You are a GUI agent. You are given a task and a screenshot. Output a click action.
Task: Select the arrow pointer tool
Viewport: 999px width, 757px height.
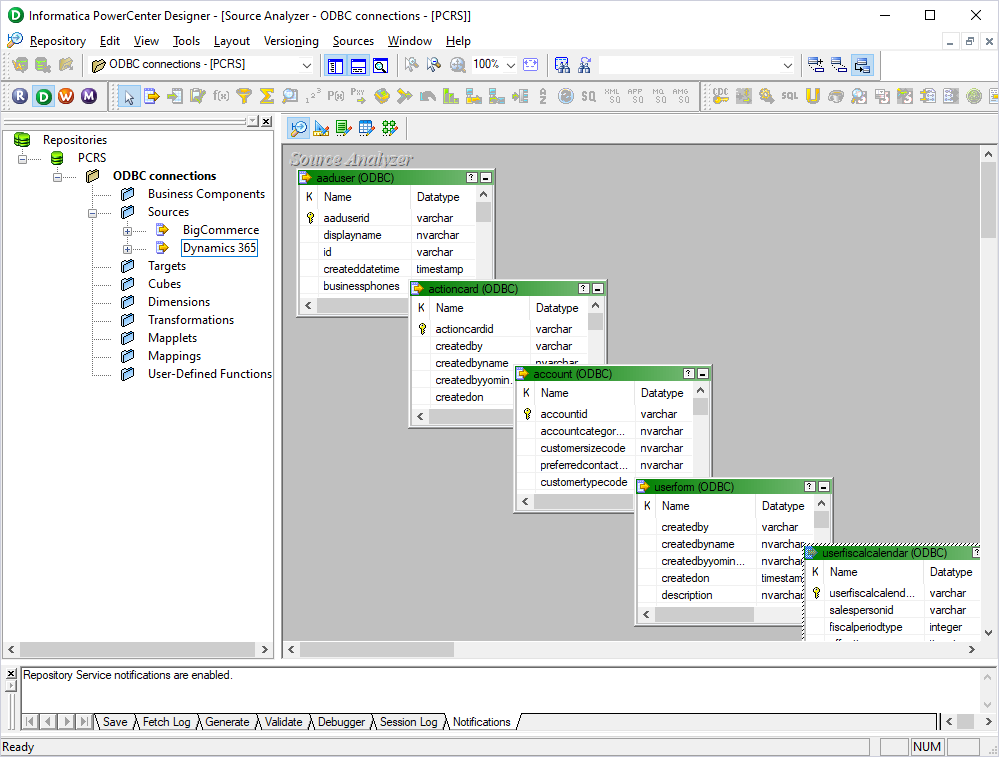pyautogui.click(x=131, y=96)
